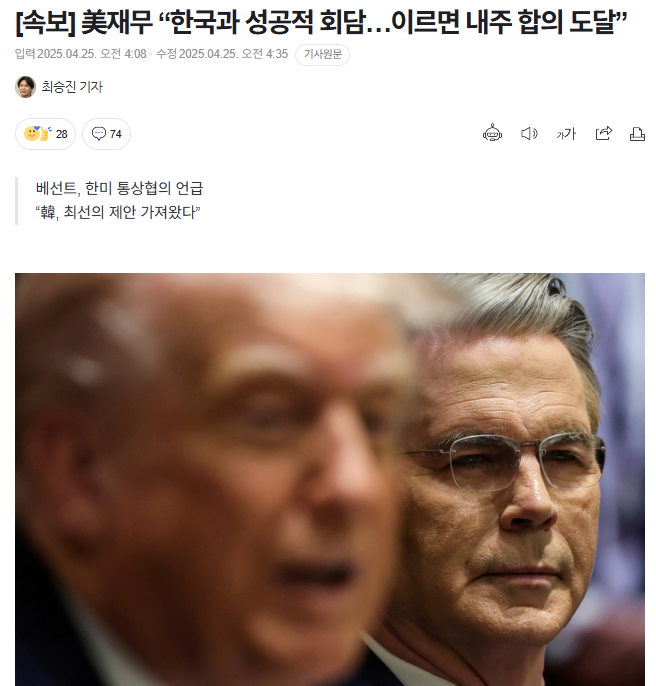Open reporter 최승진's profile photo
Image resolution: width=656 pixels, height=686 pixels.
click(x=25, y=87)
